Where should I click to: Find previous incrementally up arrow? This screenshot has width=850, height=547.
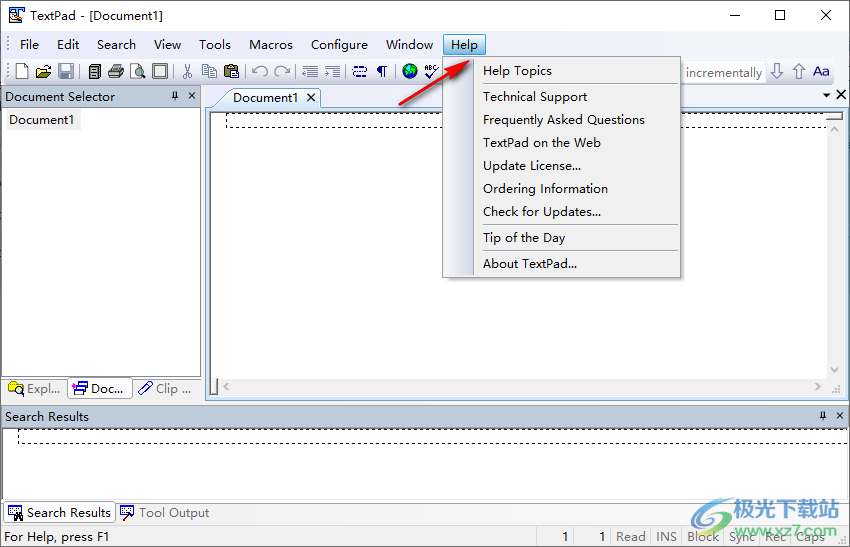click(x=799, y=71)
